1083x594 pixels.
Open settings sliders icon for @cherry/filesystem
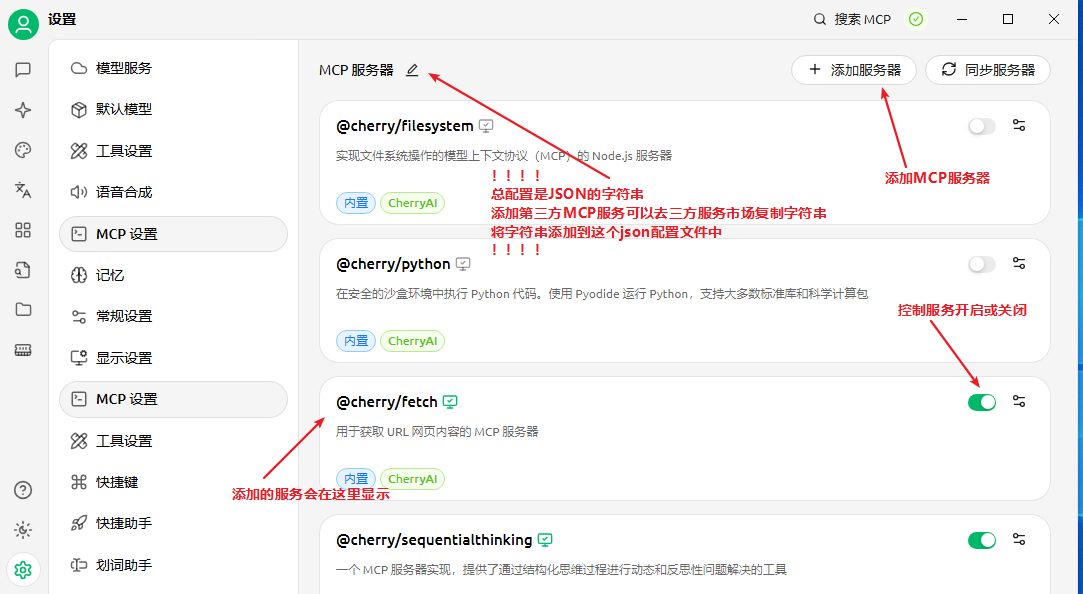(x=1019, y=126)
